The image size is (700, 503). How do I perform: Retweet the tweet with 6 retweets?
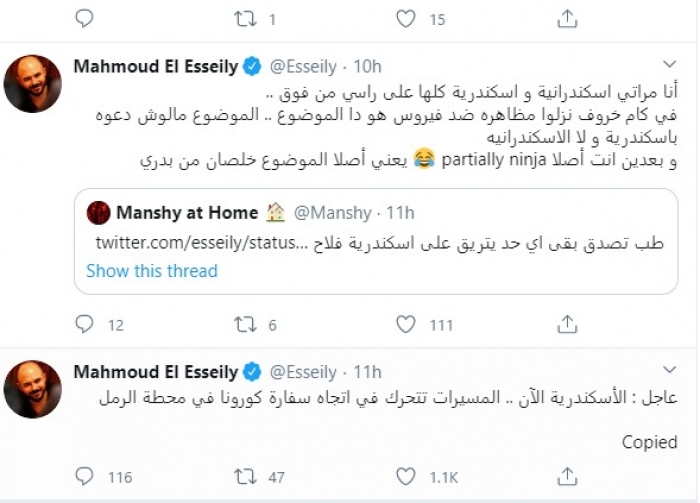[x=245, y=324]
